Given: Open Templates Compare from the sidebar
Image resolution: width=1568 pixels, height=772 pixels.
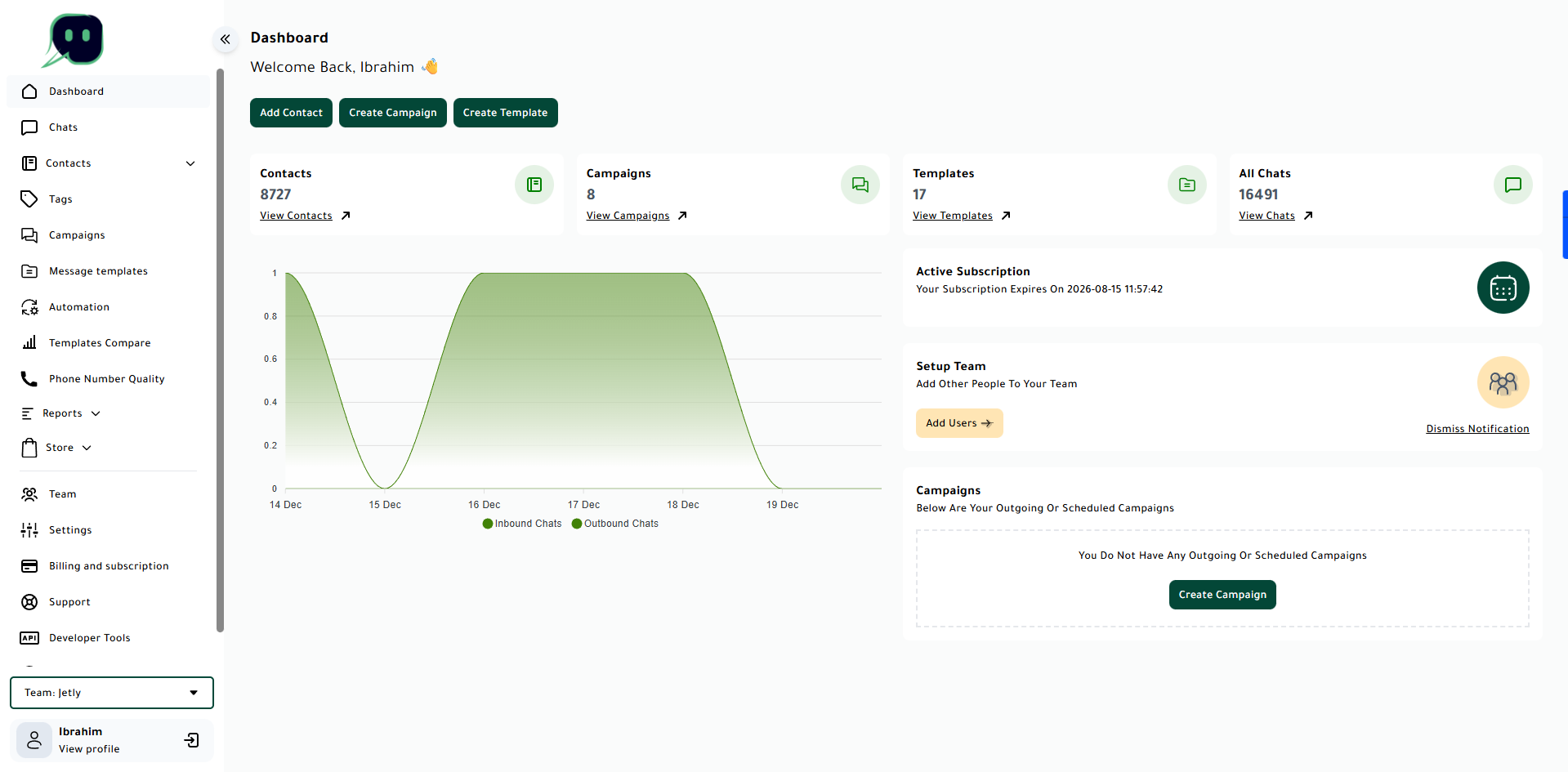Looking at the screenshot, I should click(99, 342).
